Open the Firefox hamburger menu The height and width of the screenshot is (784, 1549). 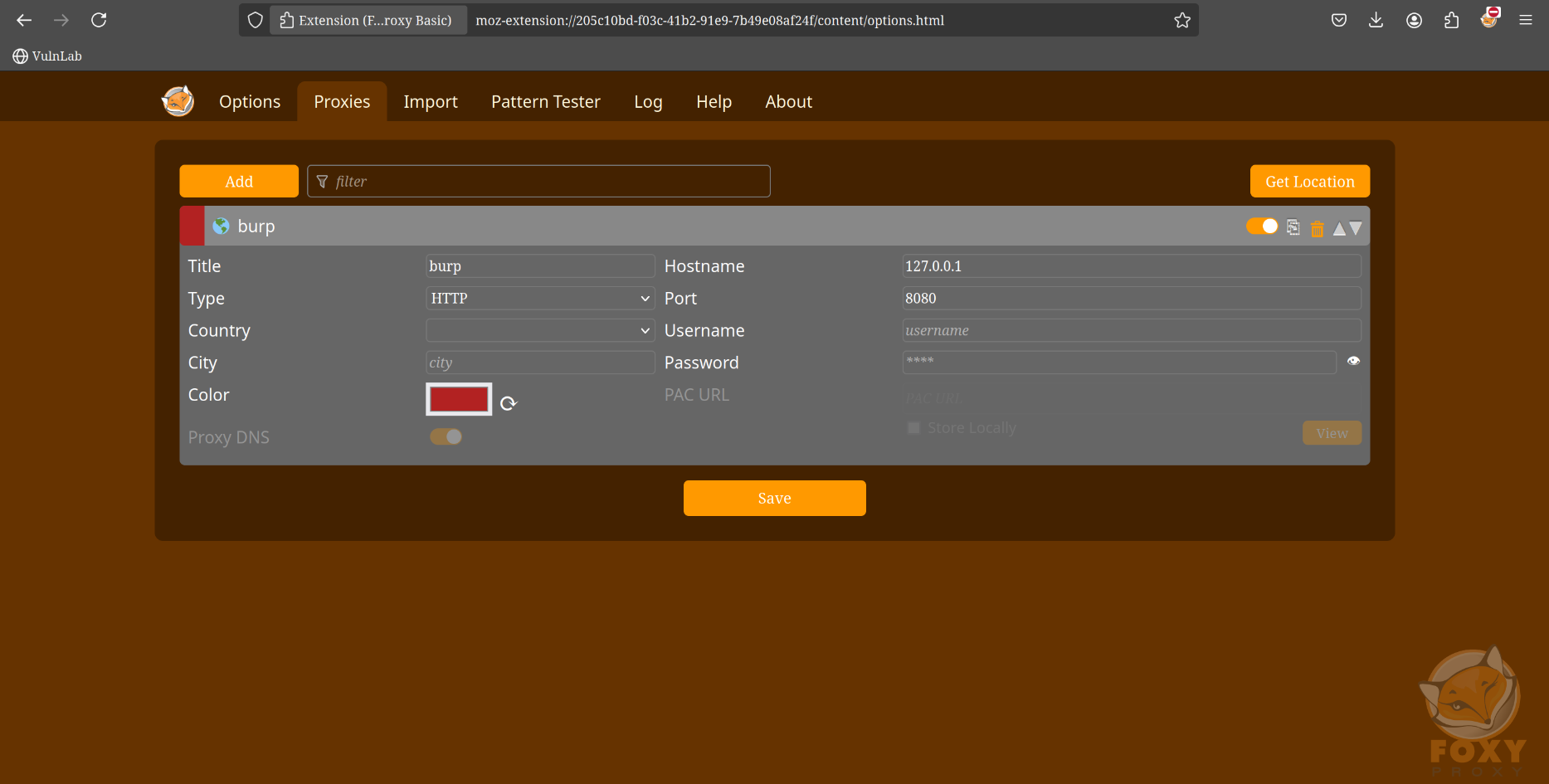(x=1526, y=20)
